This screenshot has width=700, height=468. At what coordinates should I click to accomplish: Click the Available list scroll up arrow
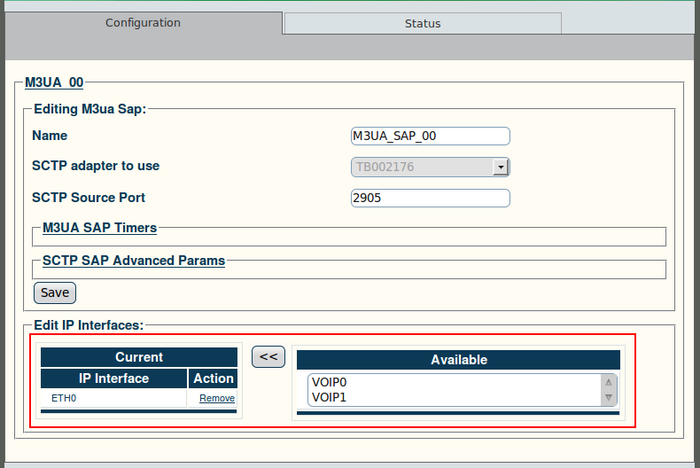[x=608, y=382]
